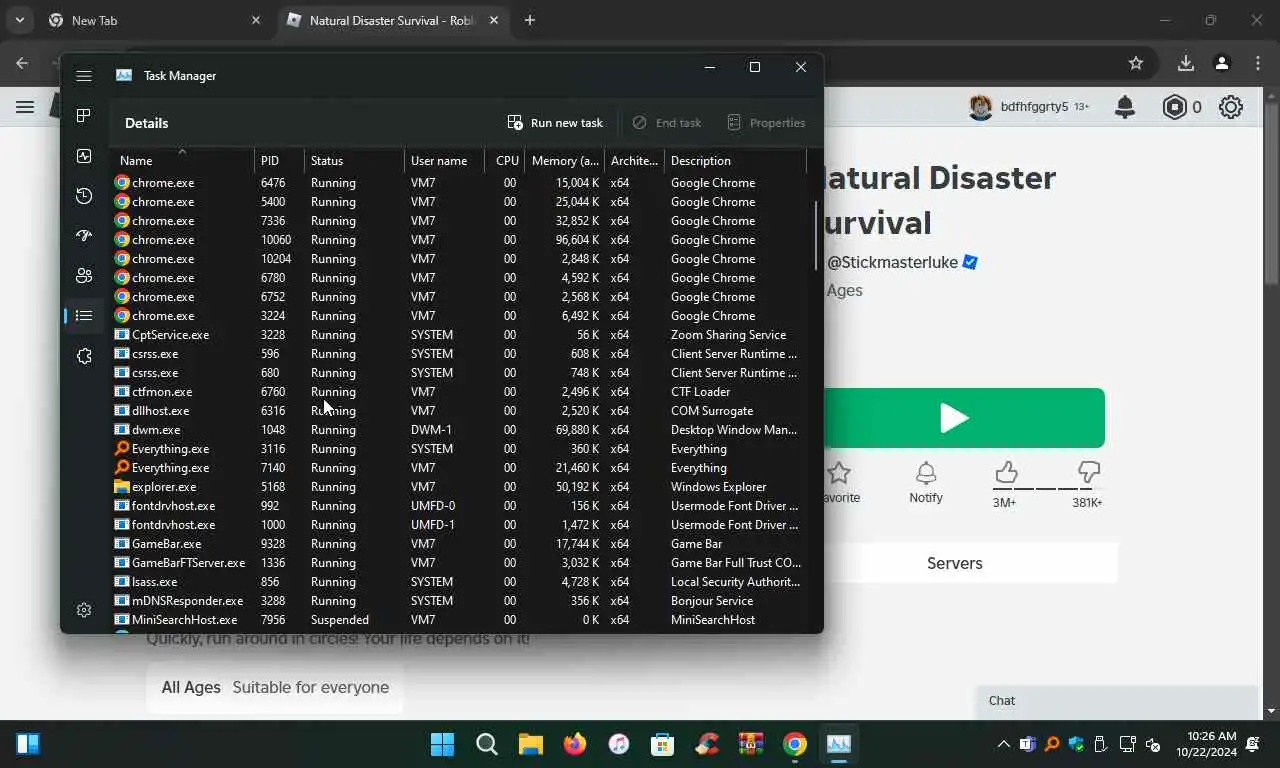Open Processes page in Task Manager sidebar
The image size is (1280, 768).
click(84, 116)
